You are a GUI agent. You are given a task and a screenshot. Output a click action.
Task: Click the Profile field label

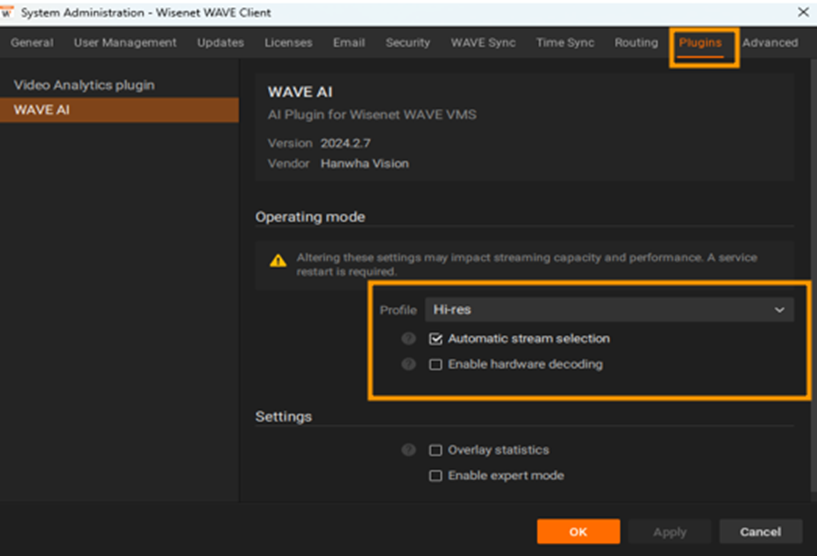[398, 310]
